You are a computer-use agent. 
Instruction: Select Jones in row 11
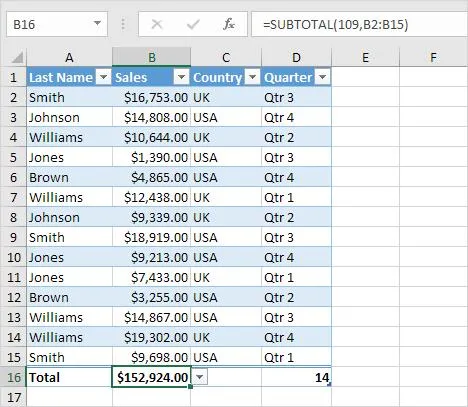coord(69,277)
